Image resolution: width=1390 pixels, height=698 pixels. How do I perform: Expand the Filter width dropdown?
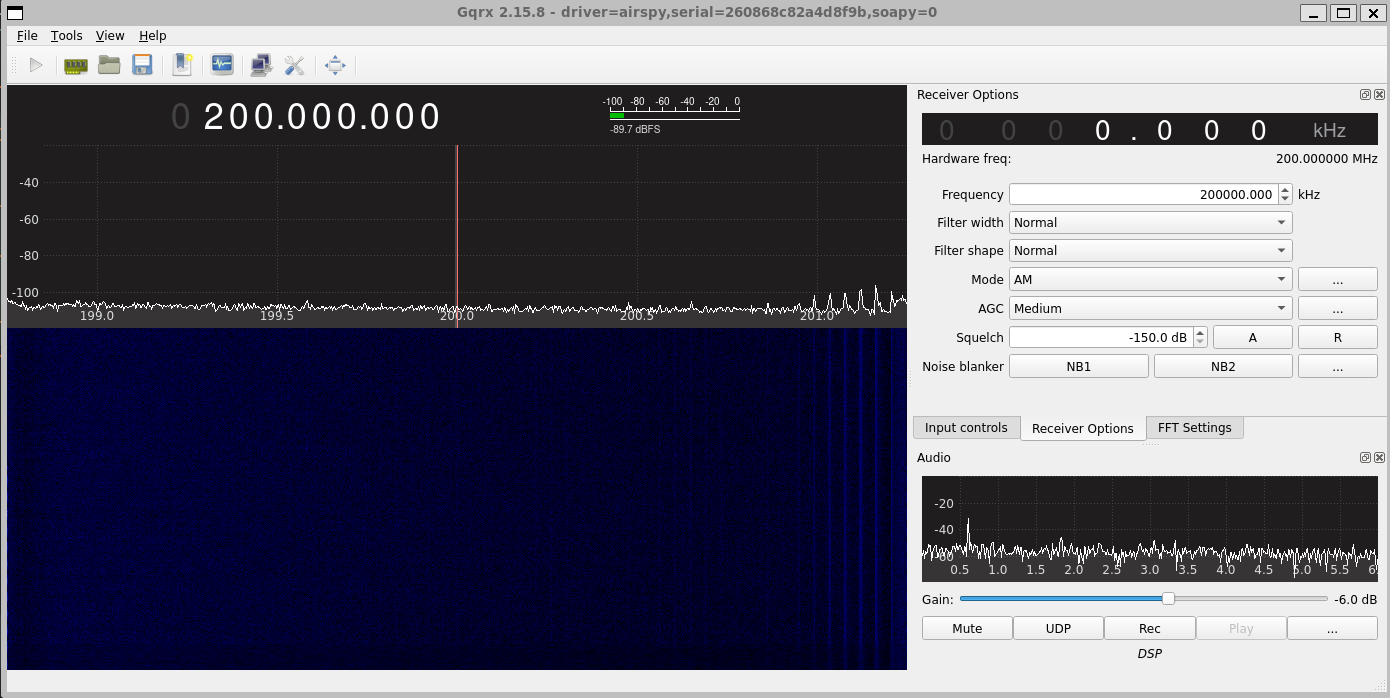pyautogui.click(x=1150, y=222)
